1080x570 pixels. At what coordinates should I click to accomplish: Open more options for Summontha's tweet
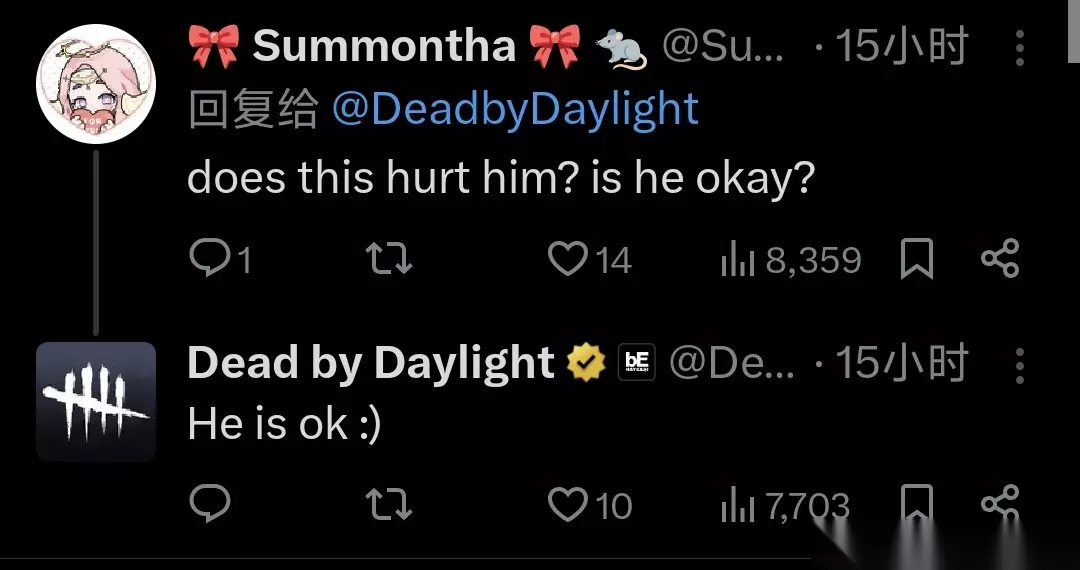pyautogui.click(x=1019, y=48)
